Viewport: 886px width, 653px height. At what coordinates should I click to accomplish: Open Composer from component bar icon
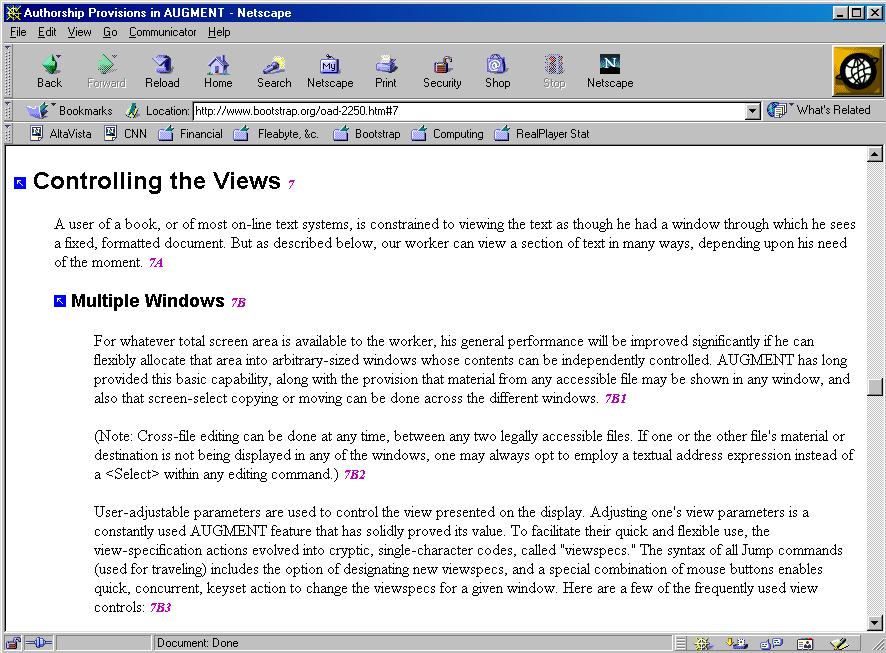click(839, 643)
